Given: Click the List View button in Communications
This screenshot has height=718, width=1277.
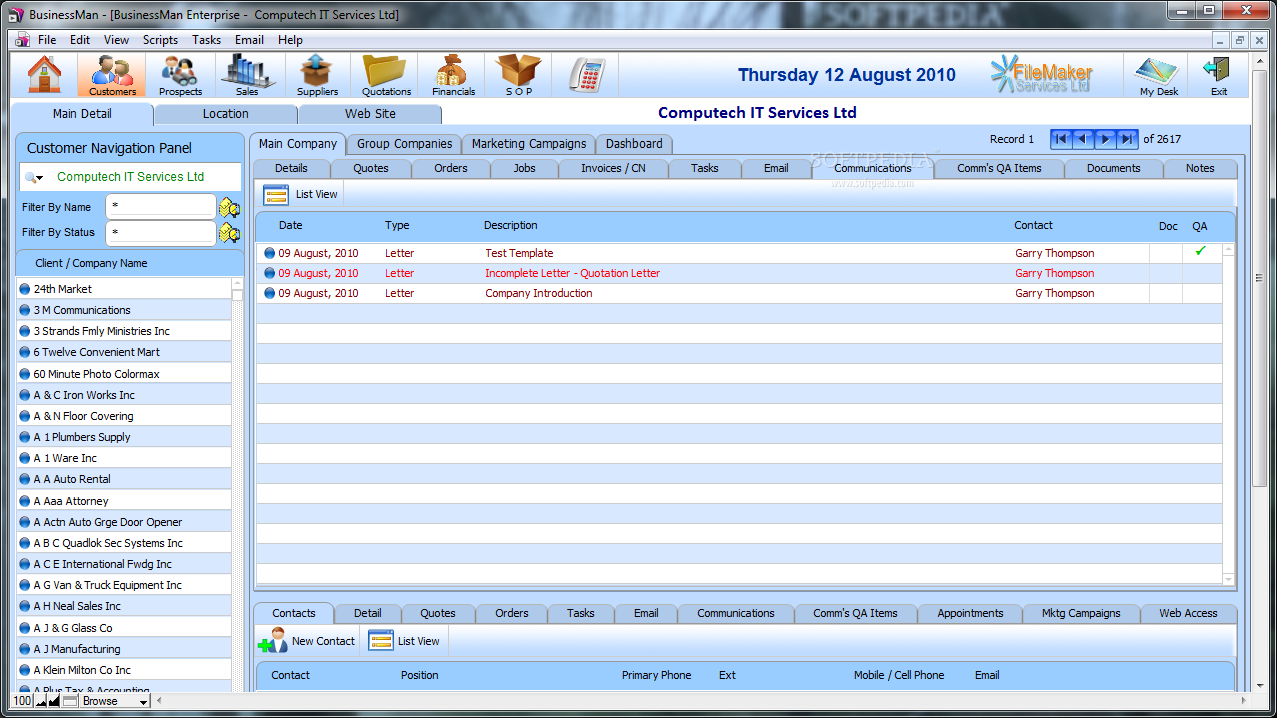Looking at the screenshot, I should [301, 194].
